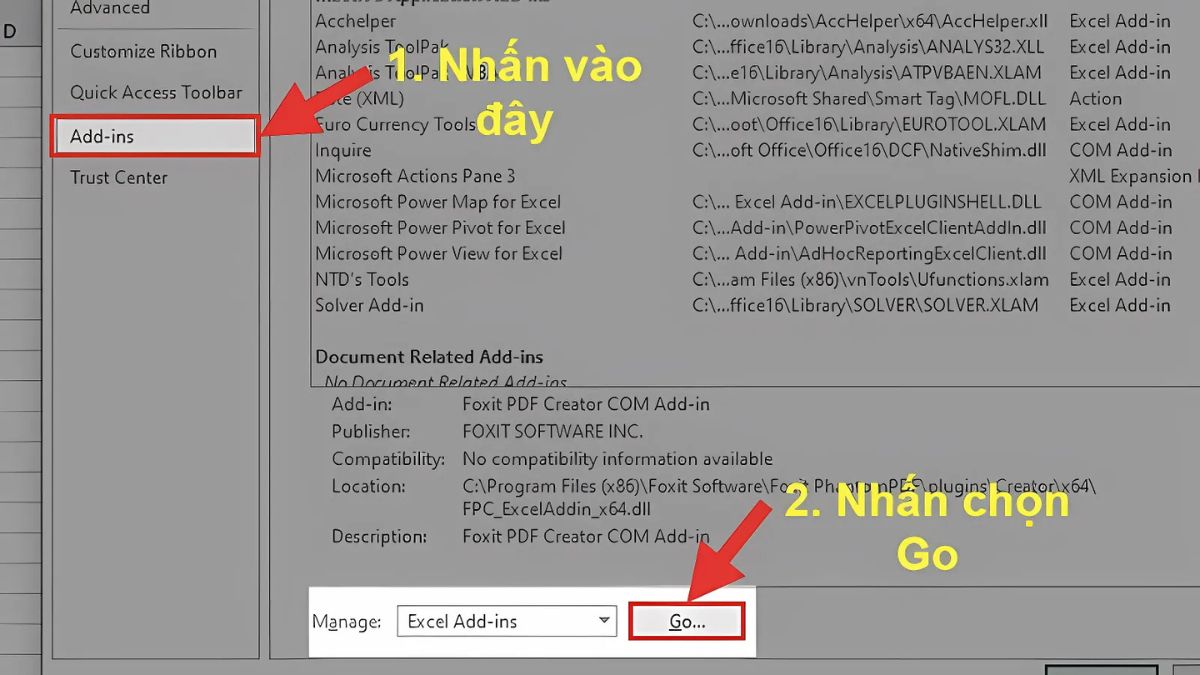Select the NTD's Tools add-in
The width and height of the screenshot is (1200, 675).
(x=362, y=280)
